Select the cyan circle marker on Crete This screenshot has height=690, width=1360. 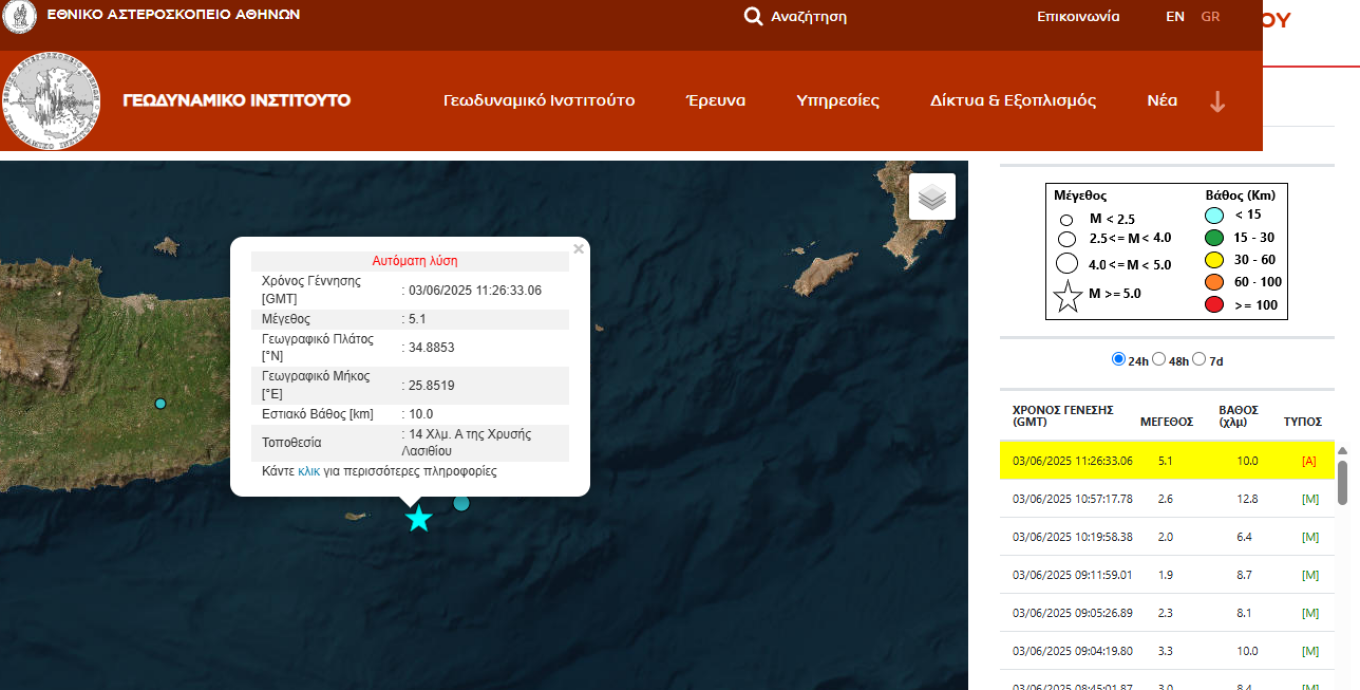tap(160, 404)
